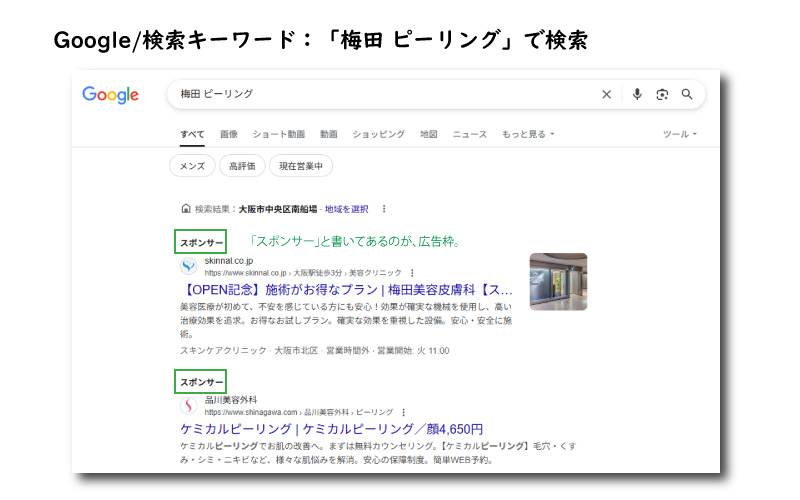
Task: Apply the メンズ filter chip
Action: 192,166
